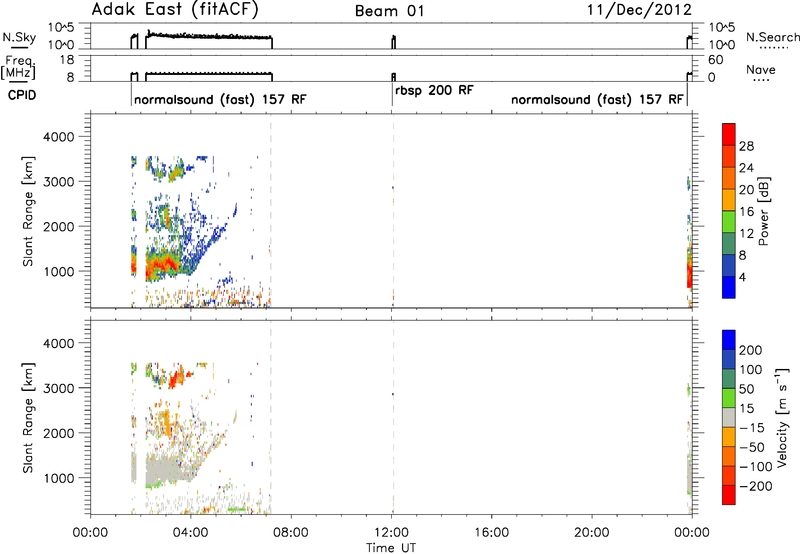The width and height of the screenshot is (800, 554).
Task: Click the left '10^5' noise axis tick
Action: click(x=61, y=28)
